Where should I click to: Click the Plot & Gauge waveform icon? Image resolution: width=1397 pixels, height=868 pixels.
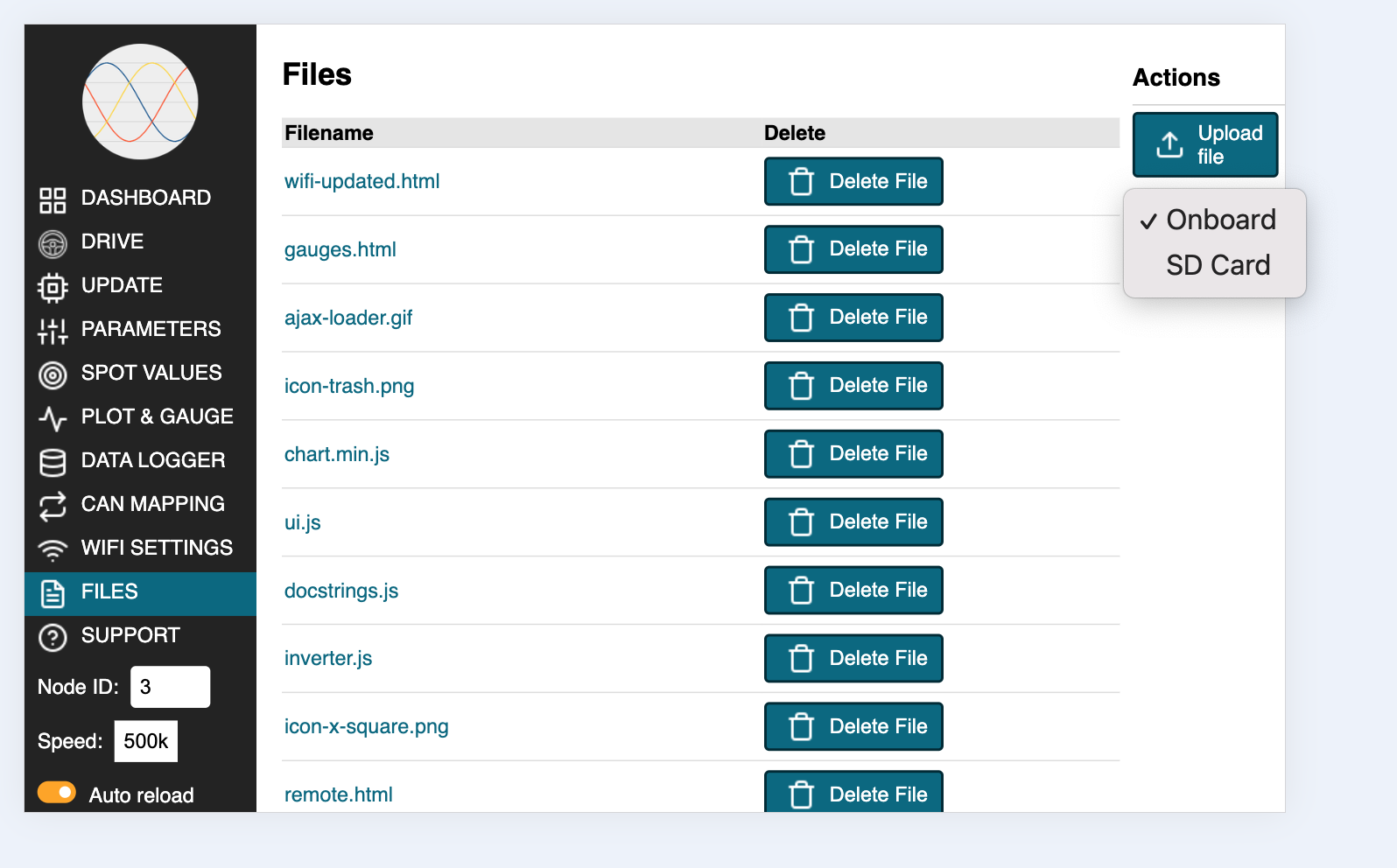coord(53,418)
